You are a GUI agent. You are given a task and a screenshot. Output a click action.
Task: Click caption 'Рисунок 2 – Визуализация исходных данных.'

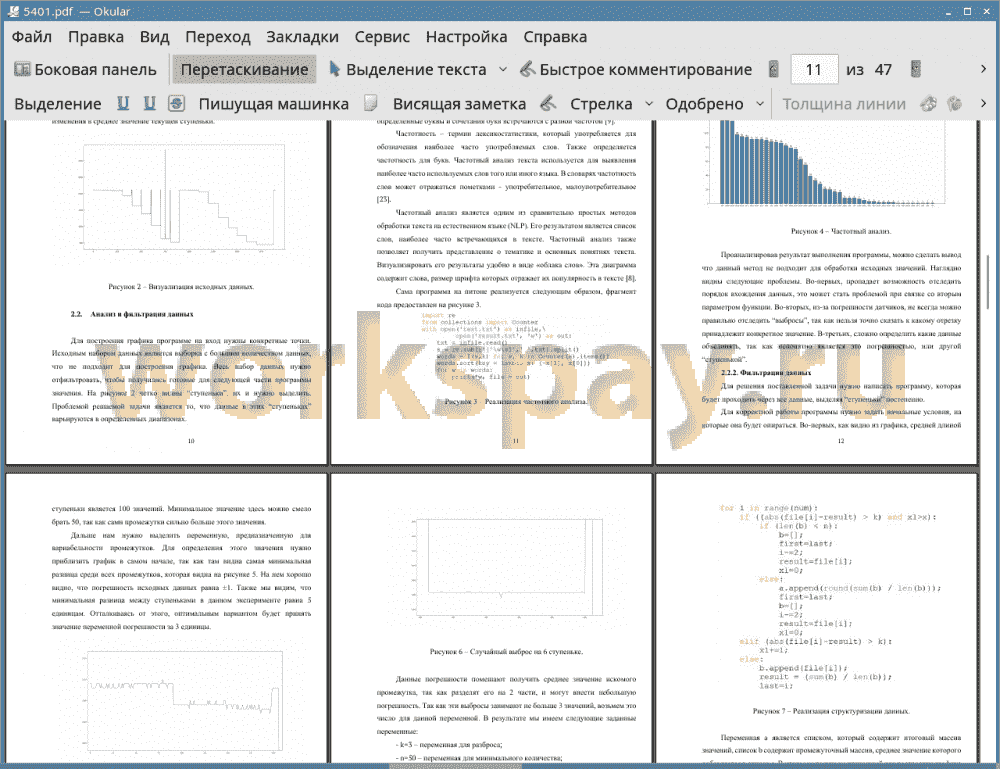[181, 286]
